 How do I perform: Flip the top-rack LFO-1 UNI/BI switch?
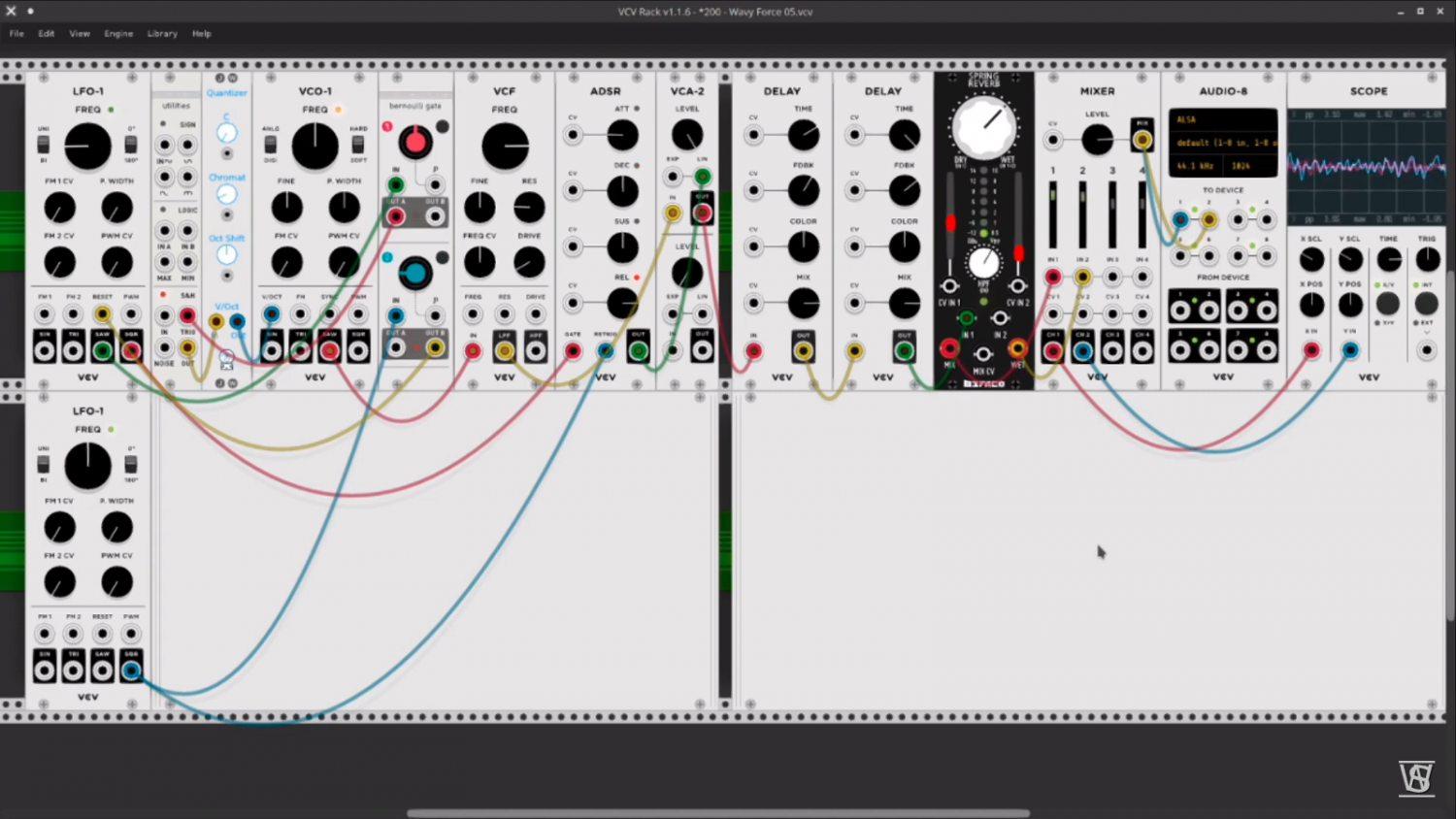[44, 145]
